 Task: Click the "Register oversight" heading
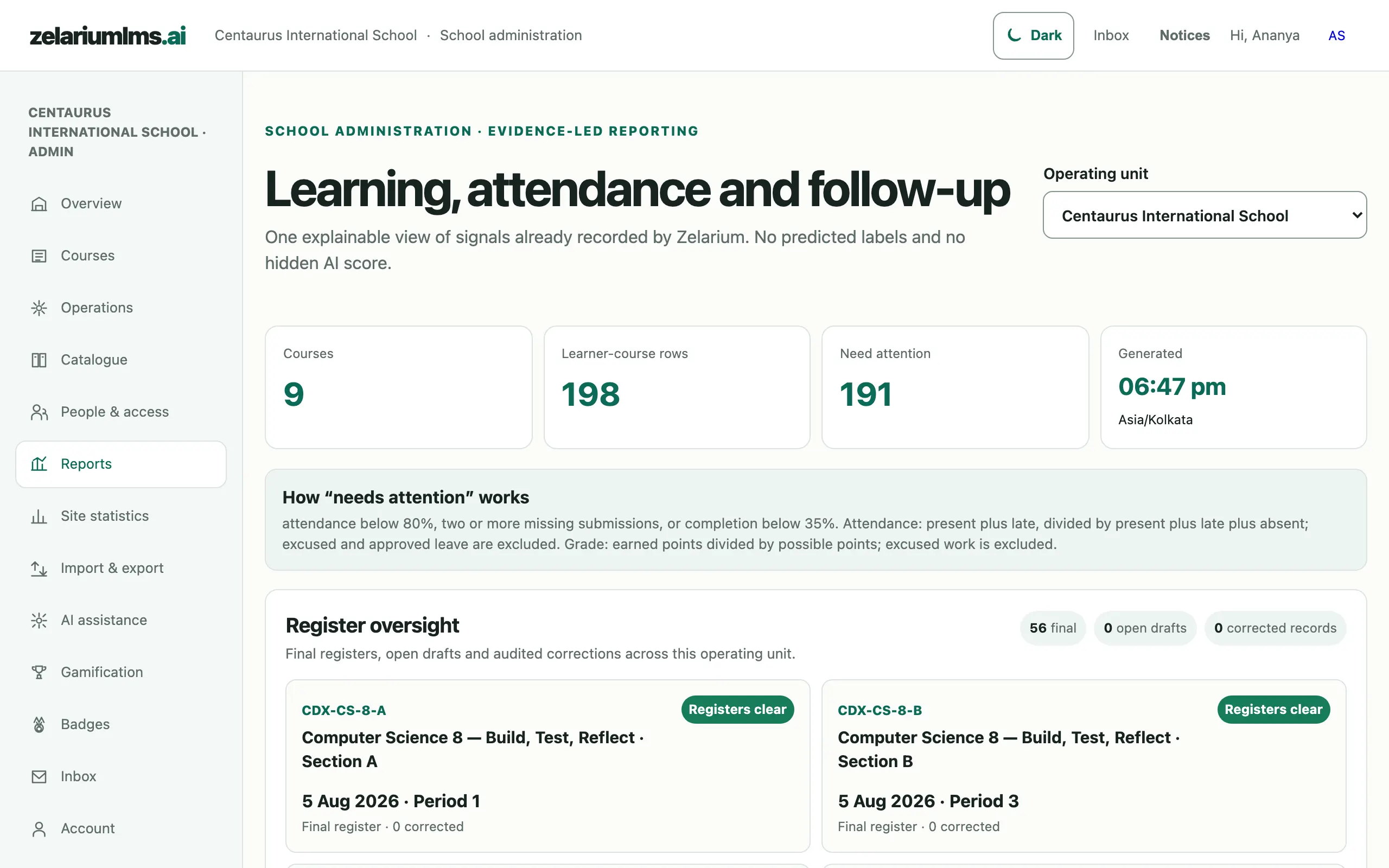coord(373,625)
